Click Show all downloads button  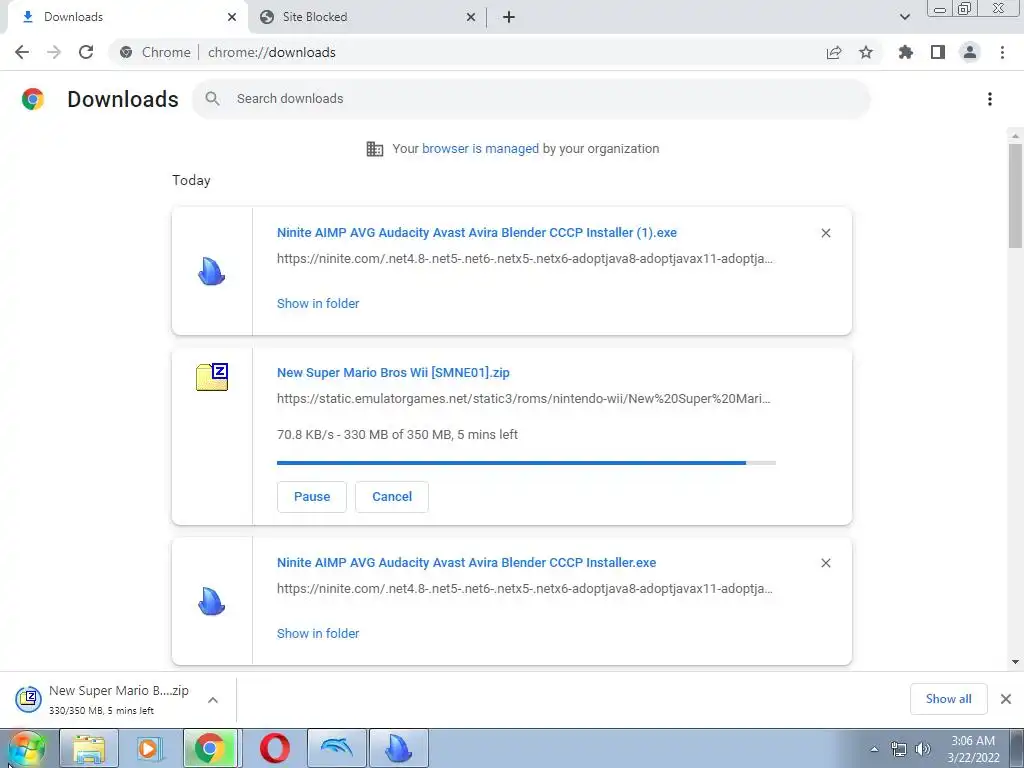(x=948, y=699)
